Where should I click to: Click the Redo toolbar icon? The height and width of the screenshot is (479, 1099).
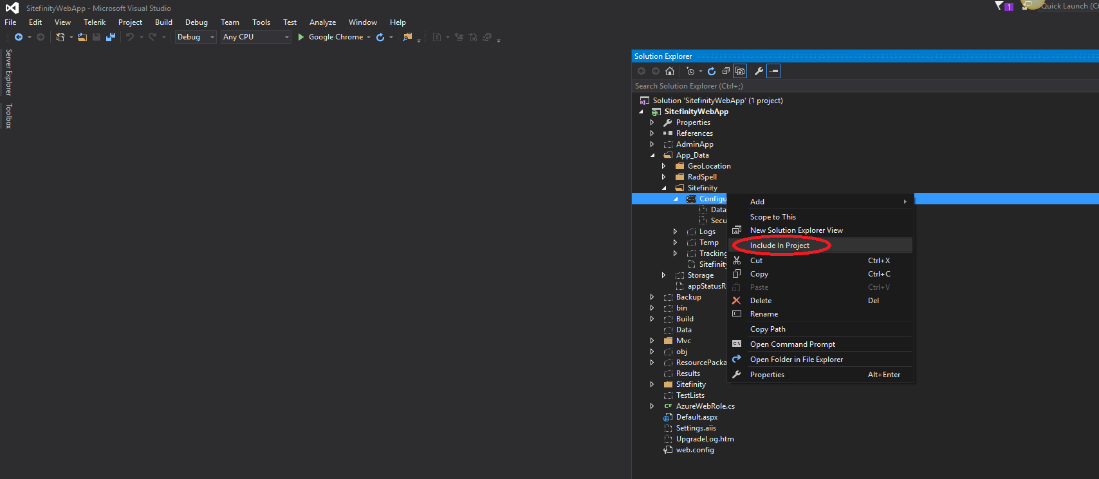coord(152,37)
